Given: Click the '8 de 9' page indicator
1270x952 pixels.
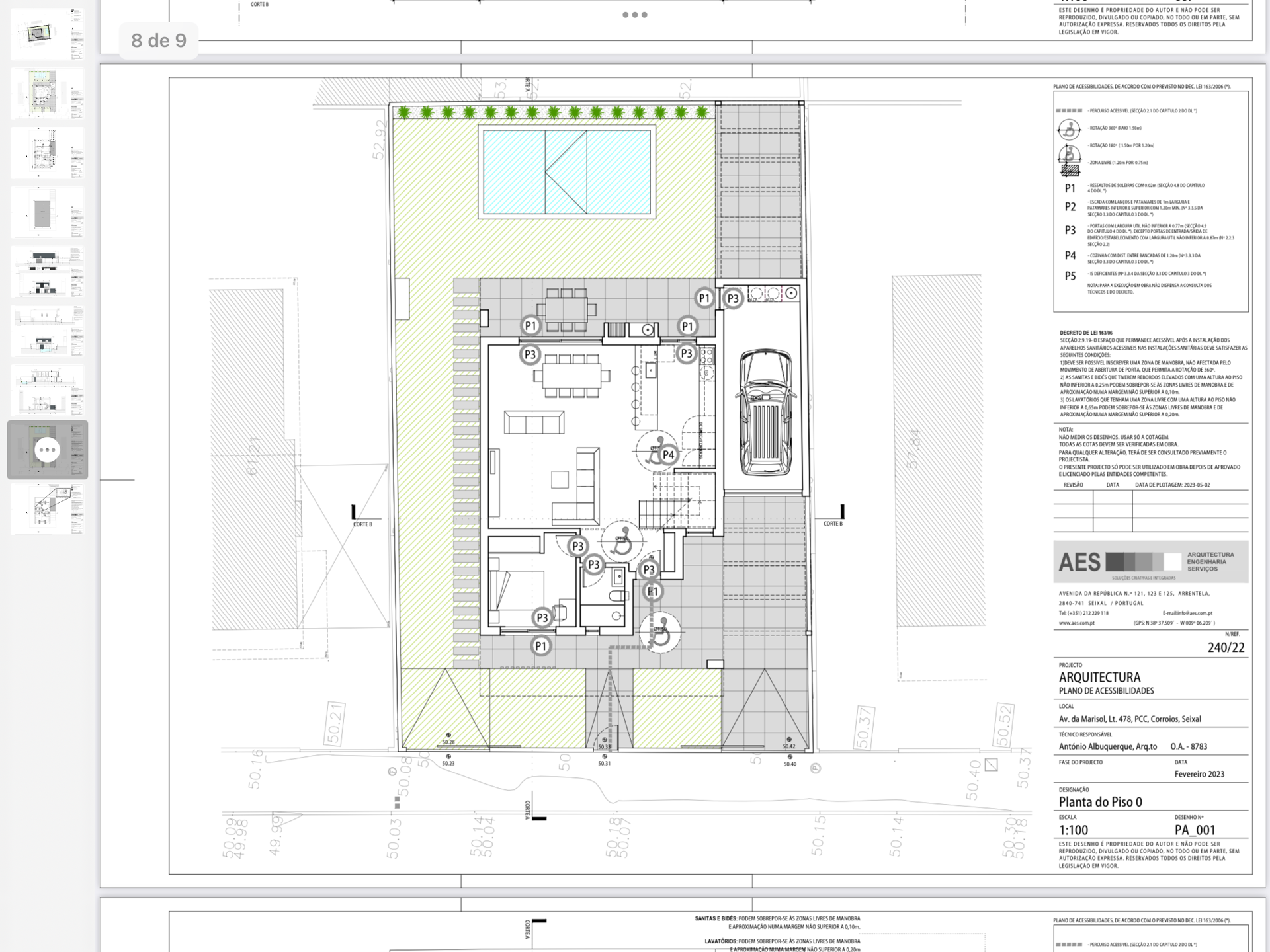Looking at the screenshot, I should 159,40.
